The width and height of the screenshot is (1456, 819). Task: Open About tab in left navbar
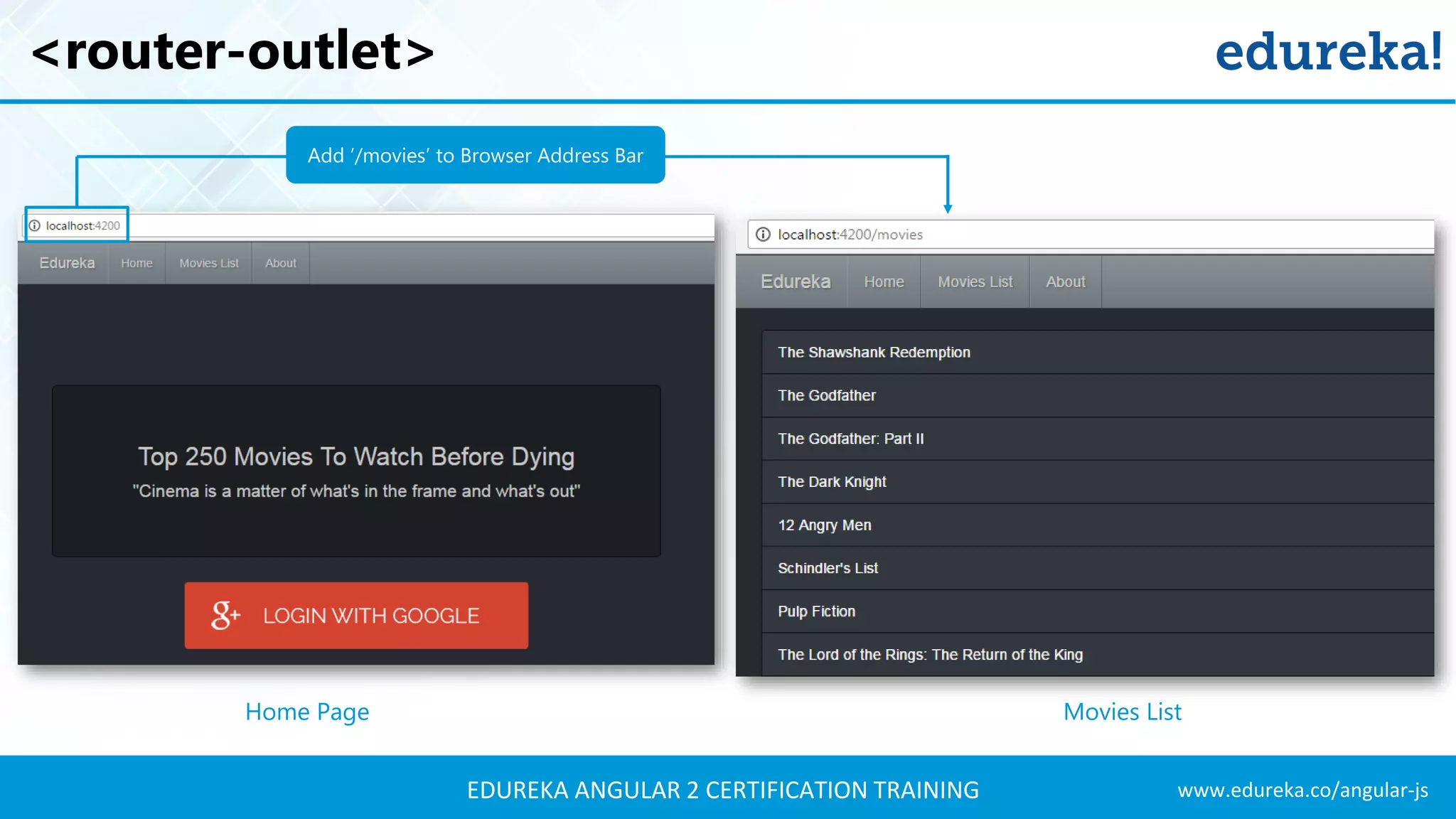point(281,263)
